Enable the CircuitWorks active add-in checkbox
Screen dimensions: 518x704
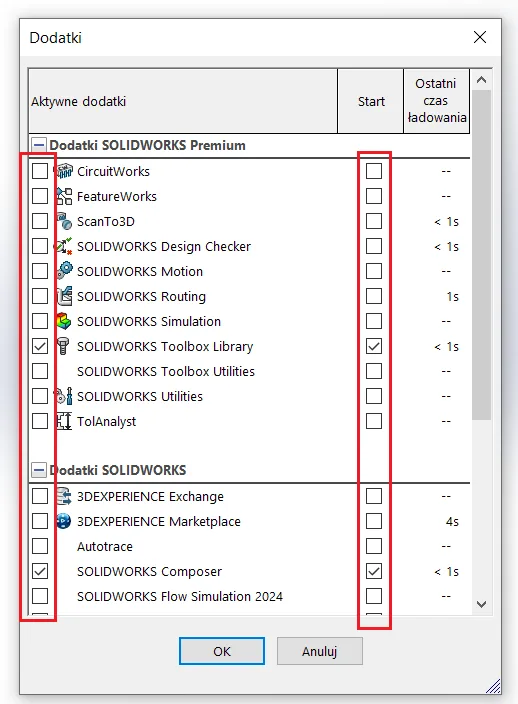point(40,171)
